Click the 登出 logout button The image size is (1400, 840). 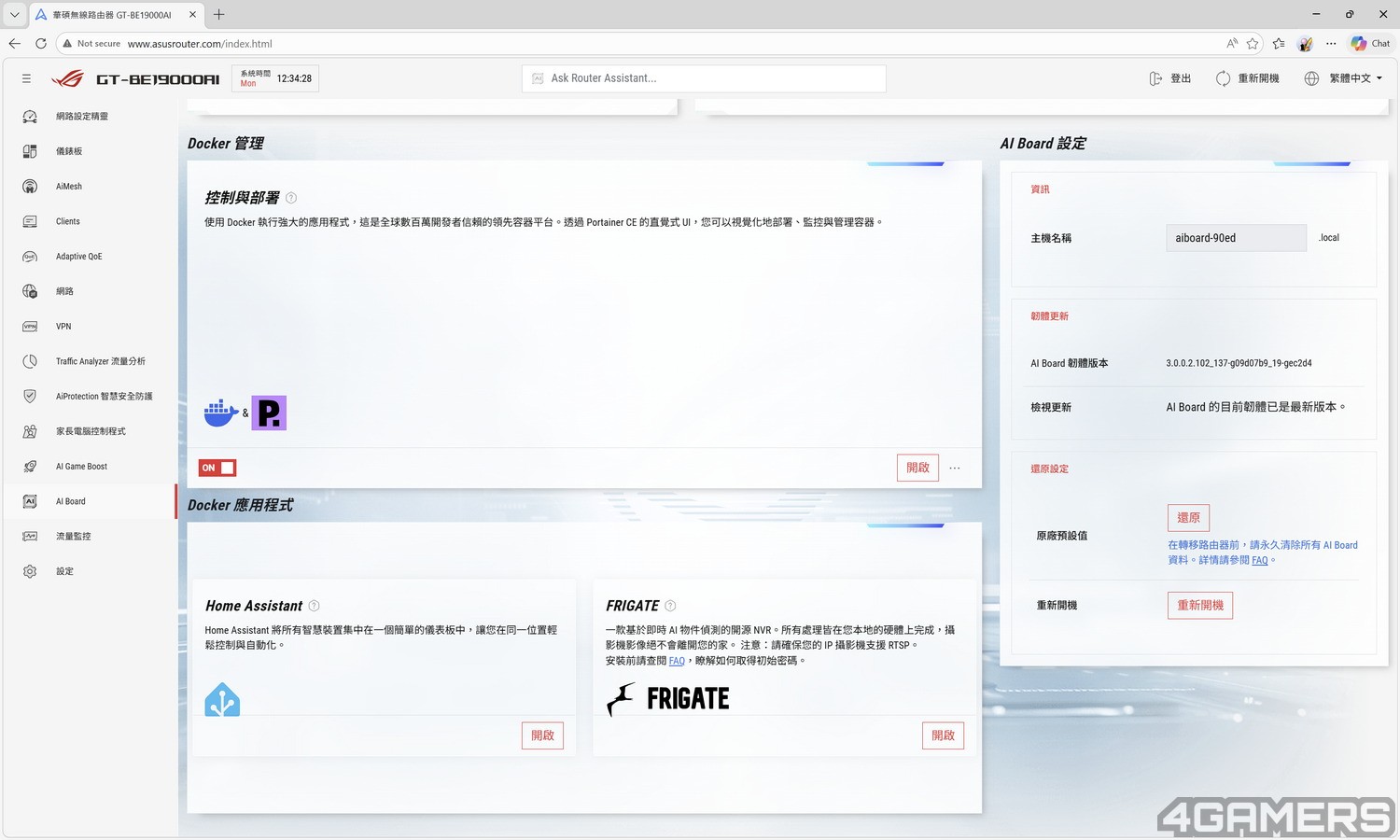(x=1170, y=78)
